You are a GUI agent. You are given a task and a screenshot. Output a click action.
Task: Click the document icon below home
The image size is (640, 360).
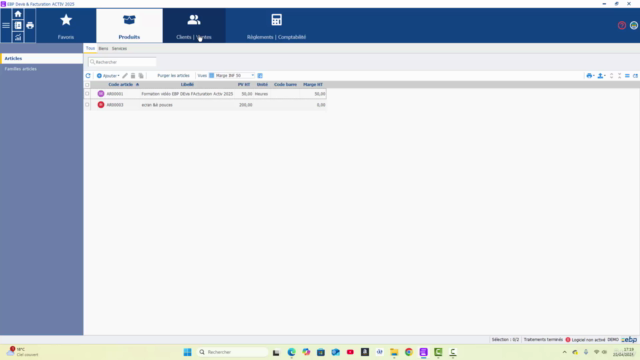18,25
